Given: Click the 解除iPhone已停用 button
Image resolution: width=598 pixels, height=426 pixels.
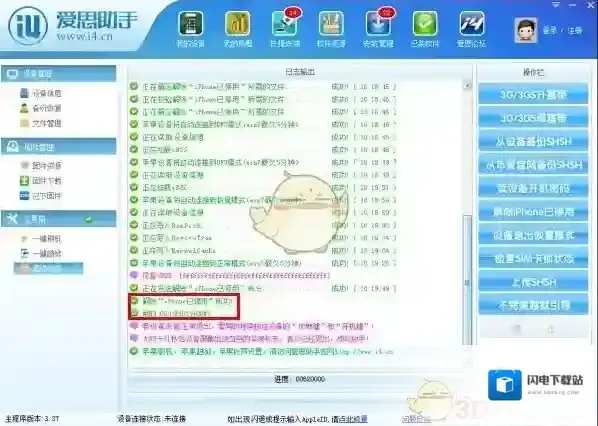Looking at the screenshot, I should point(533,212).
